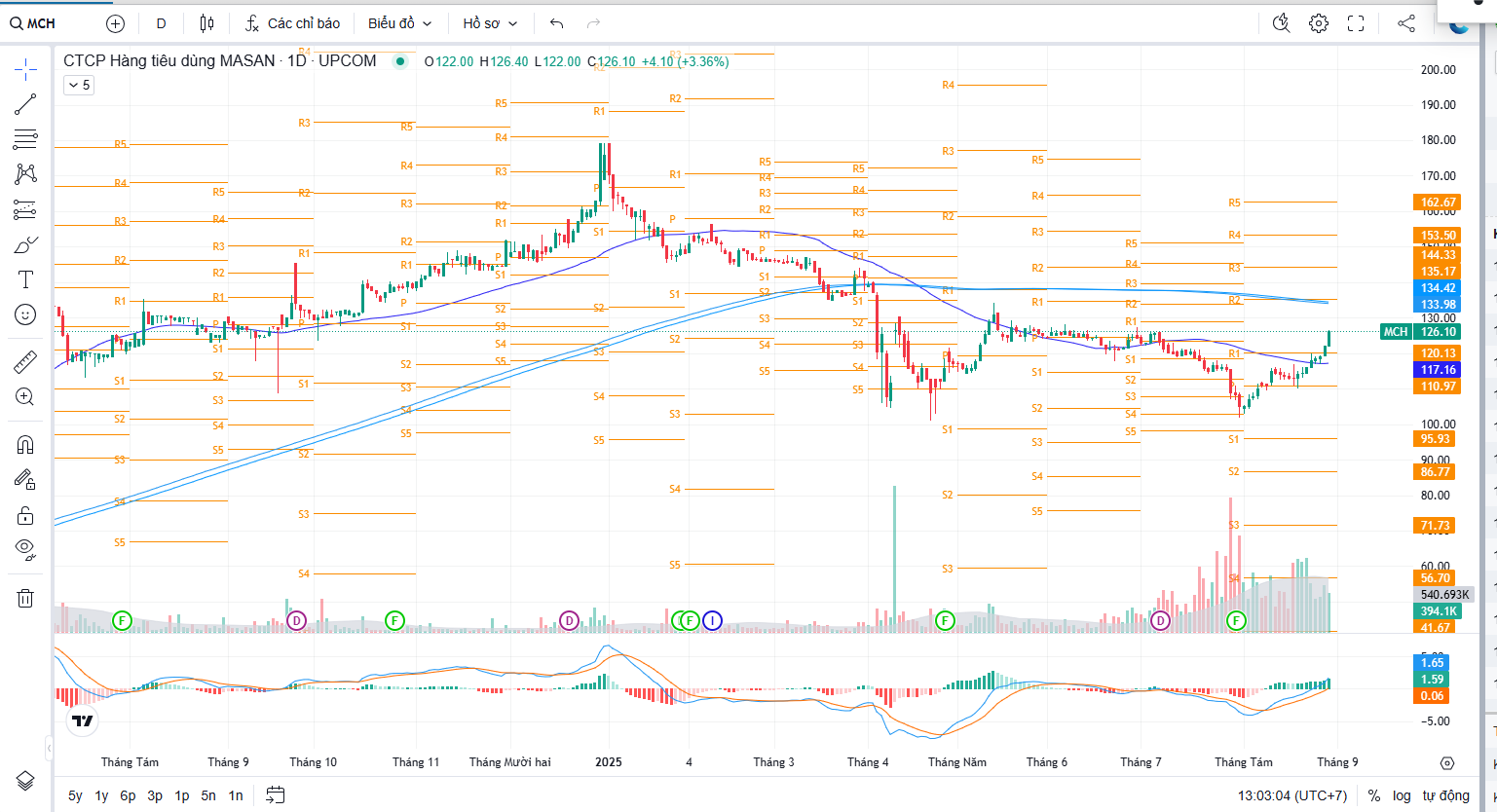
Task: Toggle hide all drawings eye icon
Action: (x=25, y=550)
